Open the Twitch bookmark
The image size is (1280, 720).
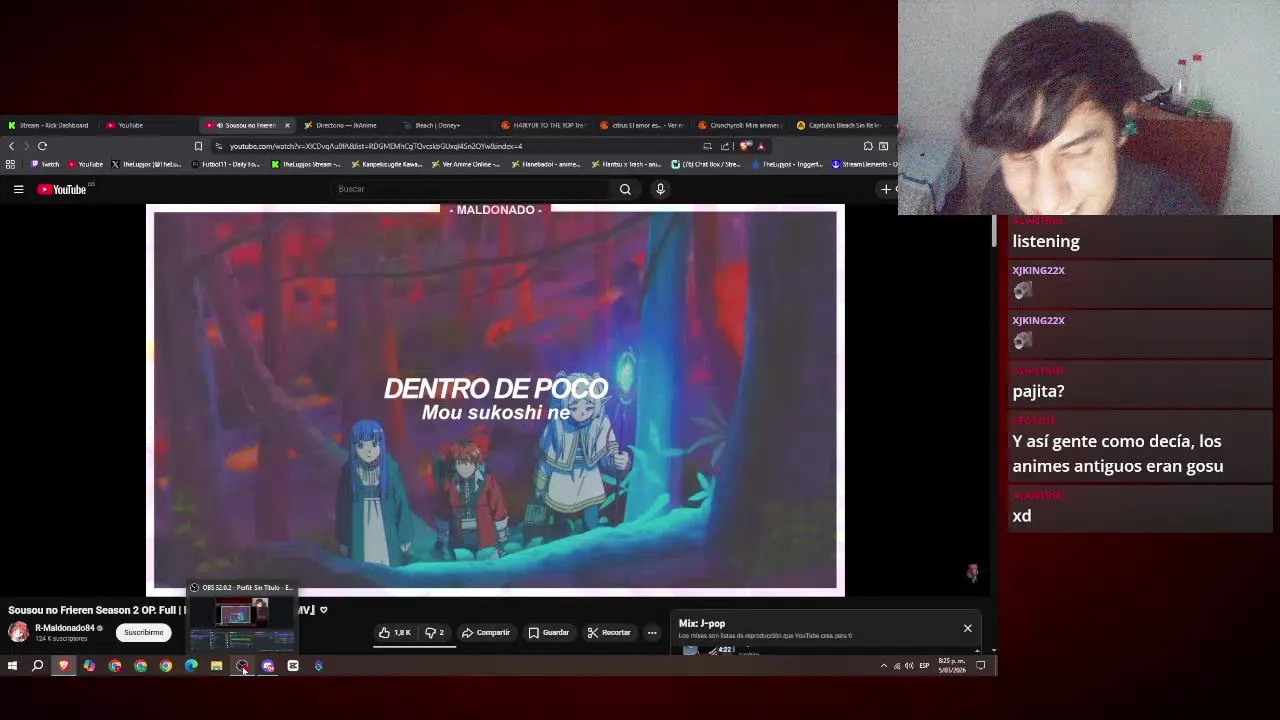click(45, 164)
